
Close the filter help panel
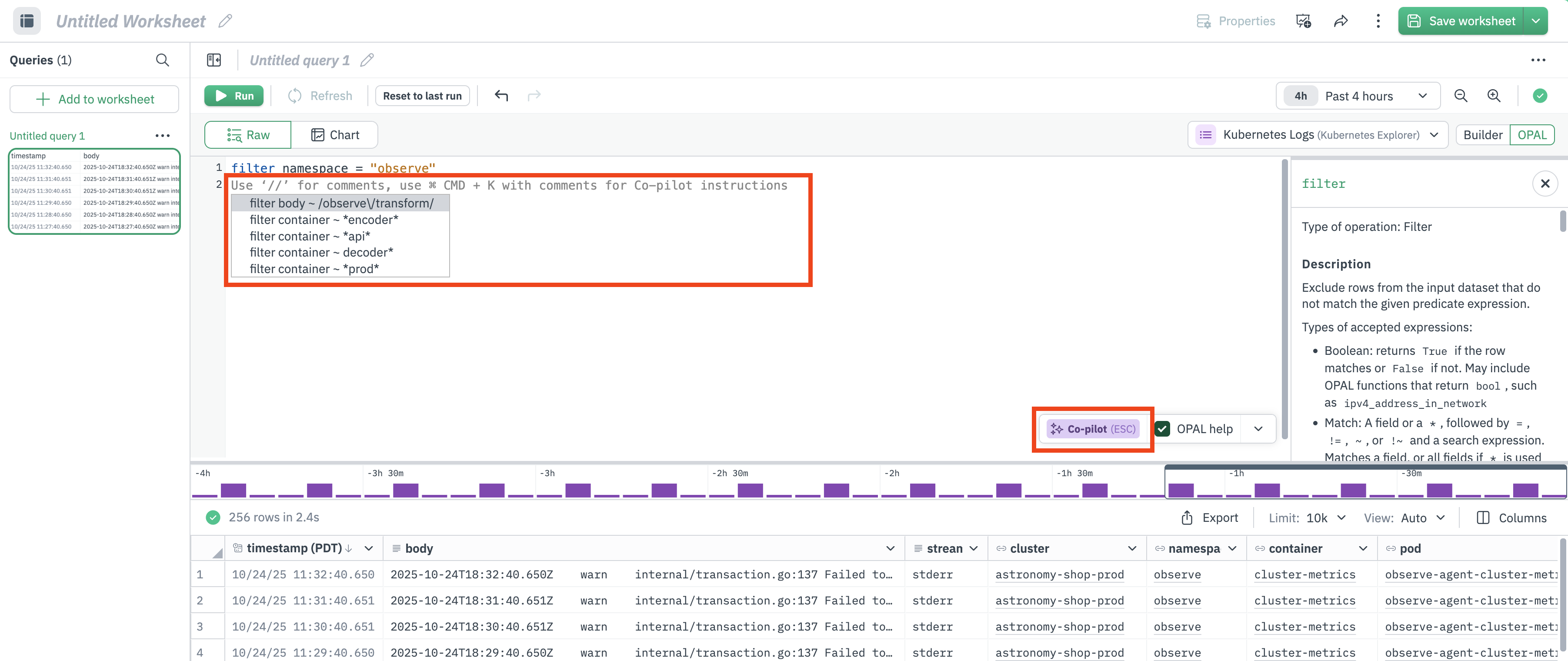[x=1544, y=183]
